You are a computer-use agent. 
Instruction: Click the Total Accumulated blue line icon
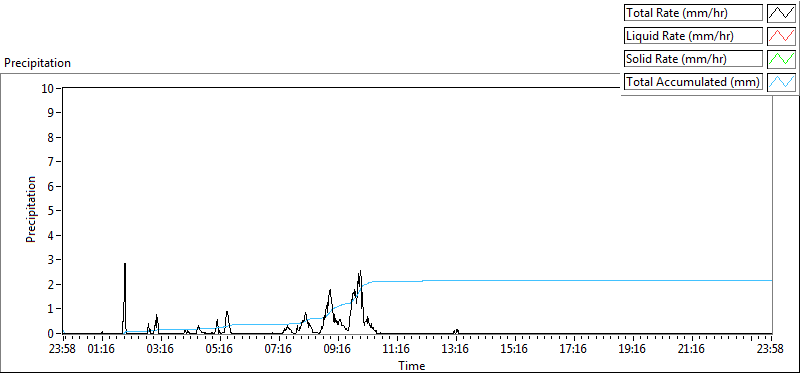click(782, 82)
